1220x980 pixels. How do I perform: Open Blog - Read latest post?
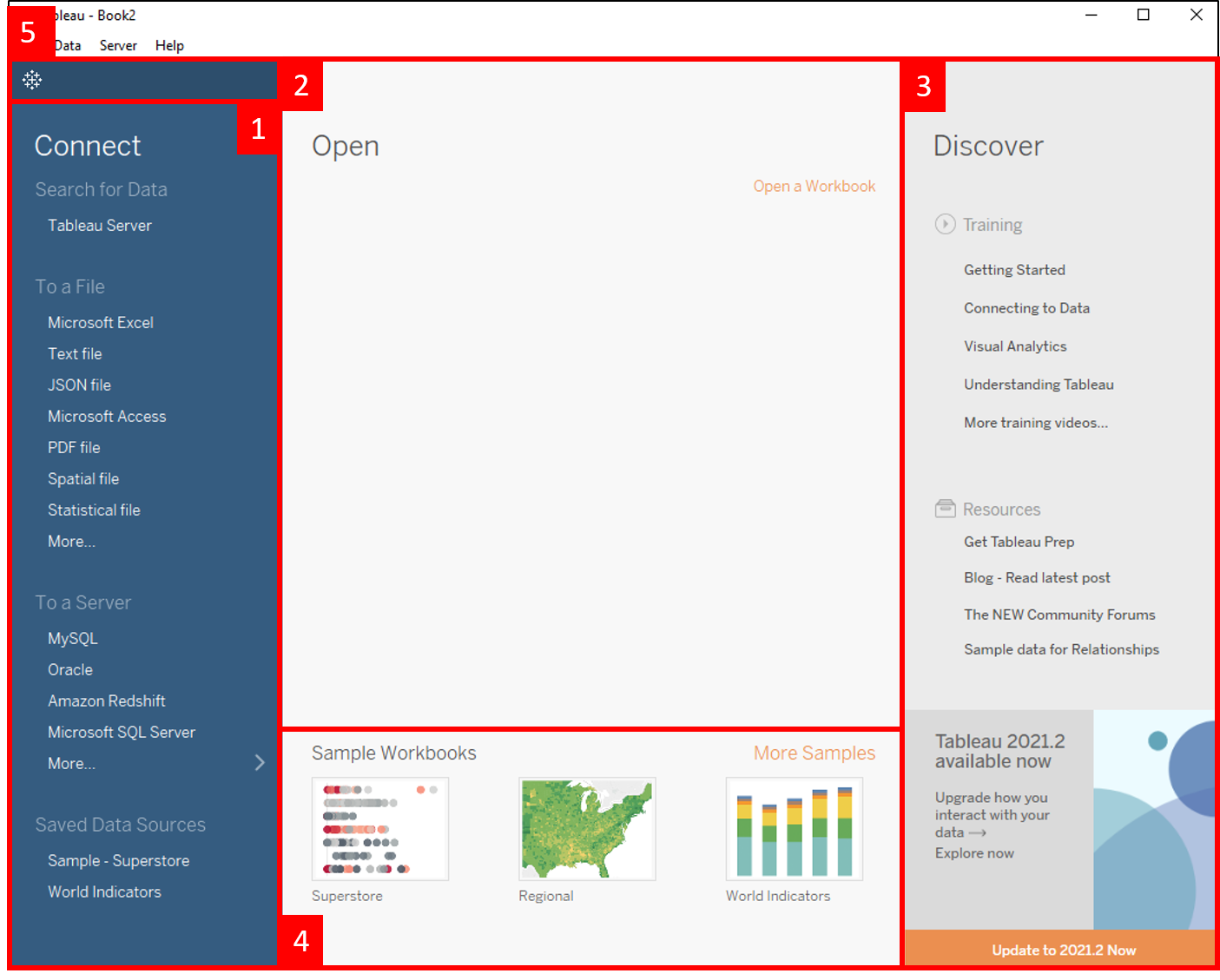click(1037, 578)
